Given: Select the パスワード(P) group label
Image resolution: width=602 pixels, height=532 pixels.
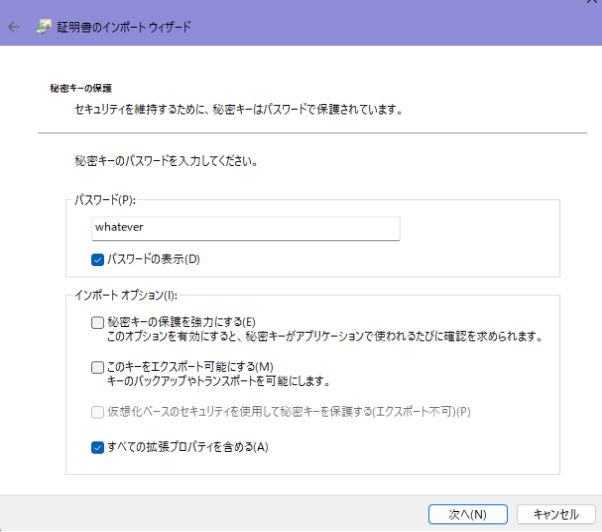Looking at the screenshot, I should point(105,200).
